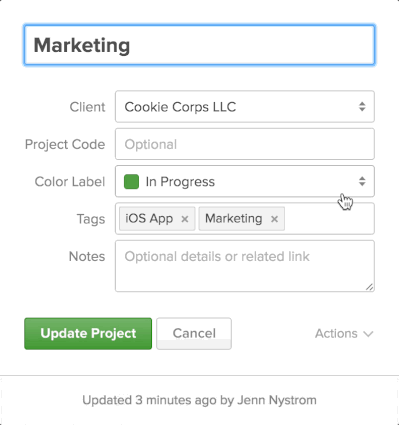Click the Update Project button
This screenshot has height=425, width=399.
click(88, 334)
